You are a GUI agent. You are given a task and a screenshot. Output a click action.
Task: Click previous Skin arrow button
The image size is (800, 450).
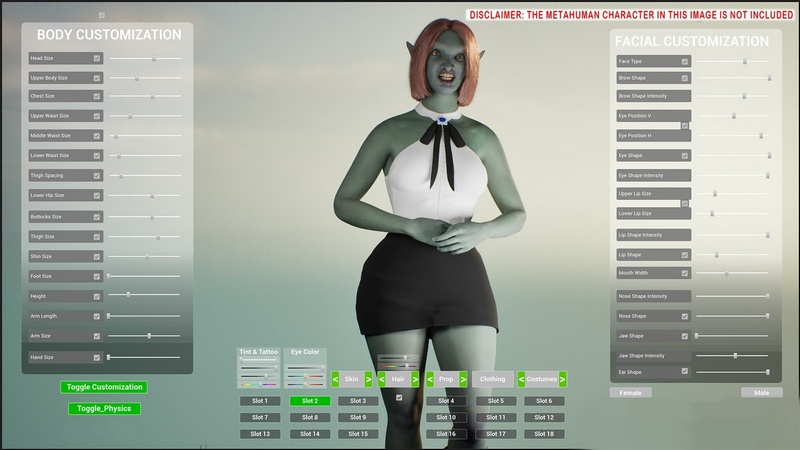(335, 380)
